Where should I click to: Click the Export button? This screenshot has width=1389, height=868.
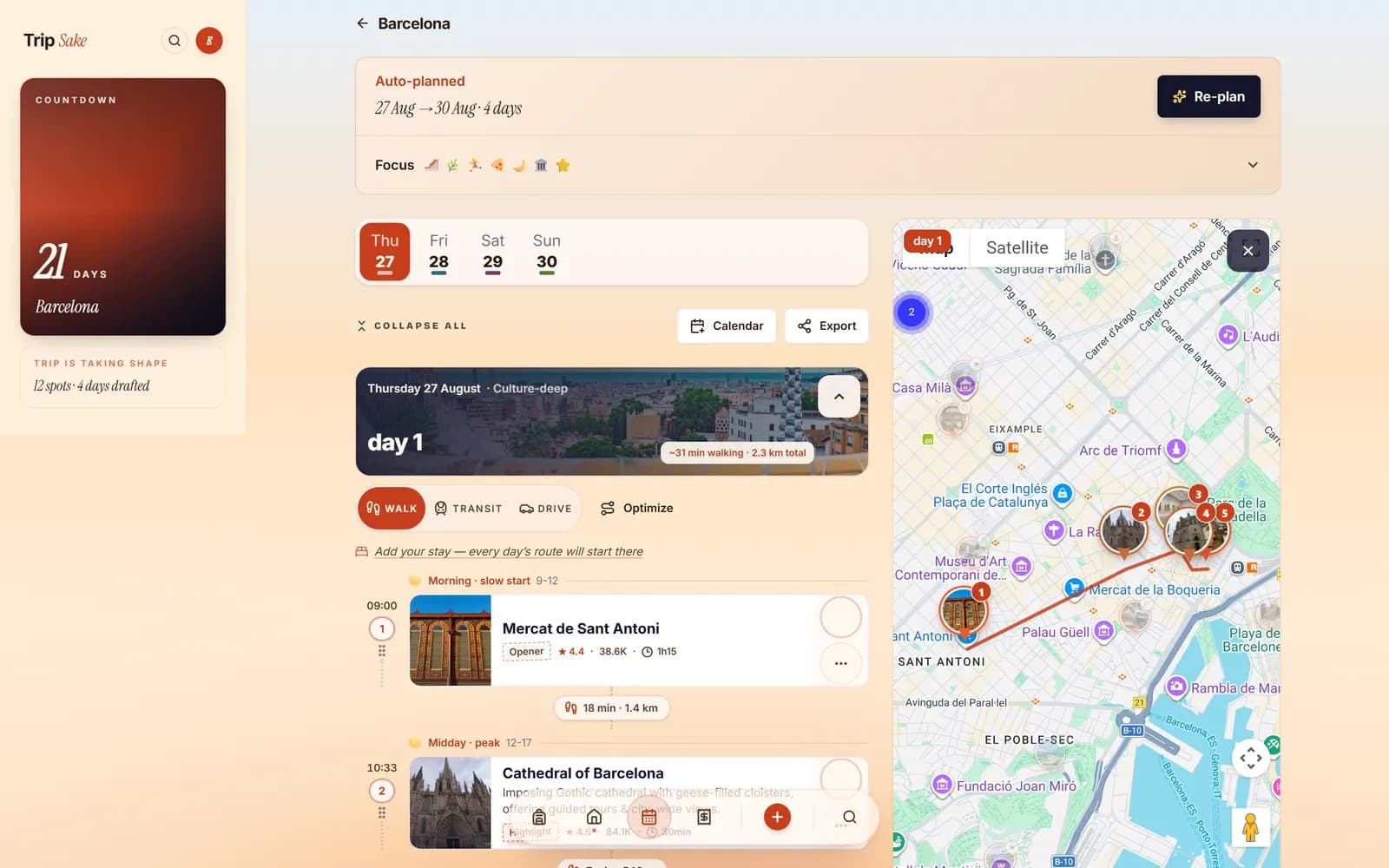pyautogui.click(x=826, y=325)
